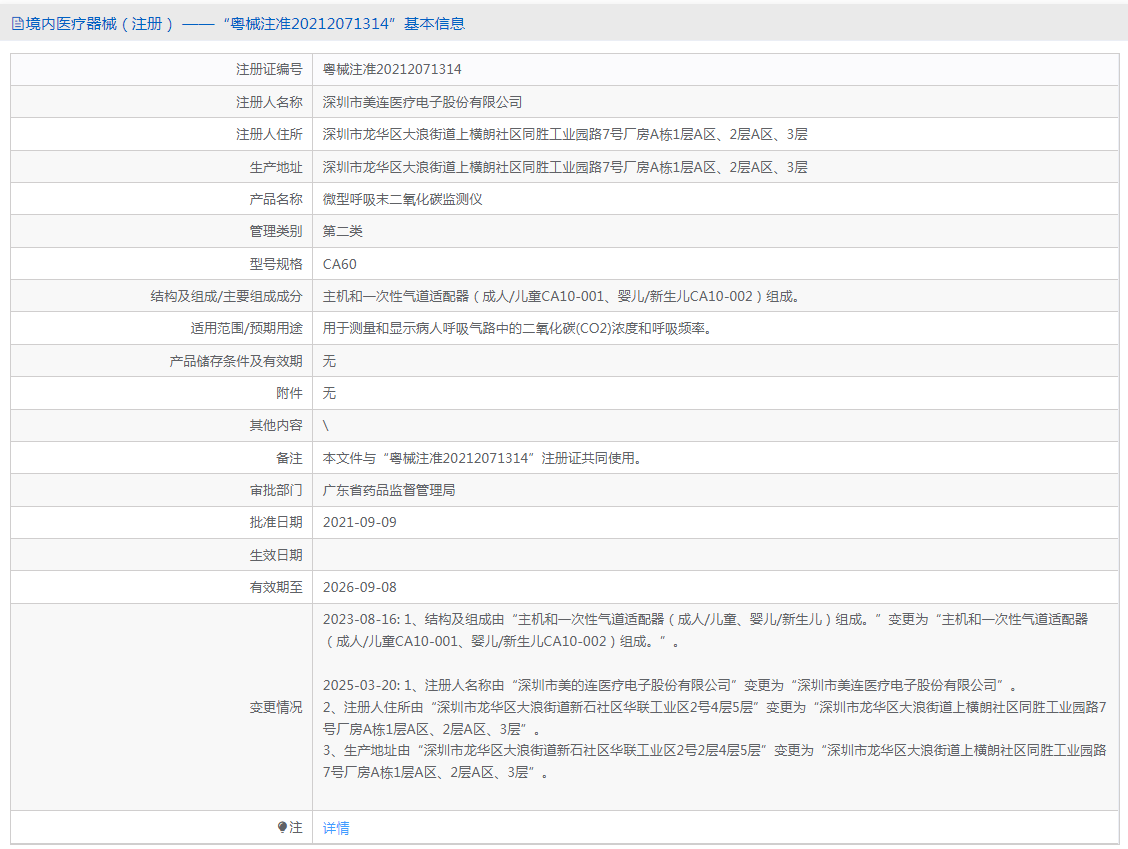Select approving department 广东省药品监督管理局

point(388,490)
